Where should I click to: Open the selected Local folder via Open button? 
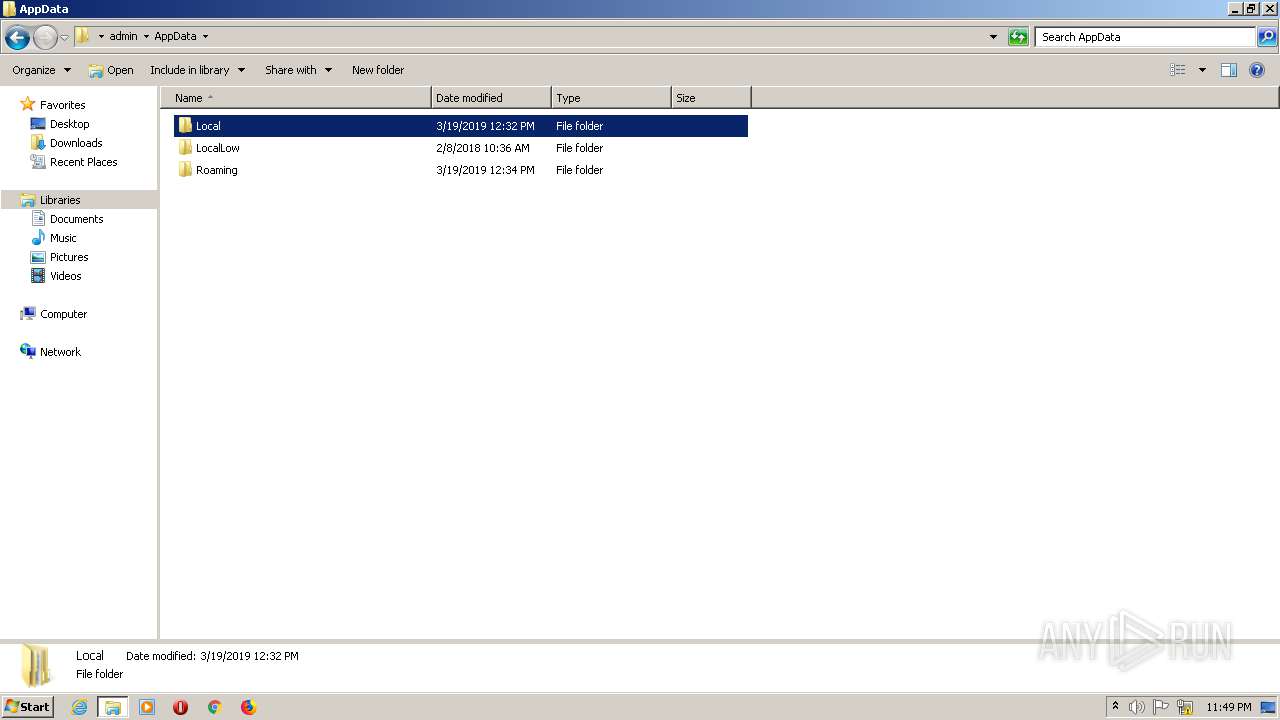111,70
